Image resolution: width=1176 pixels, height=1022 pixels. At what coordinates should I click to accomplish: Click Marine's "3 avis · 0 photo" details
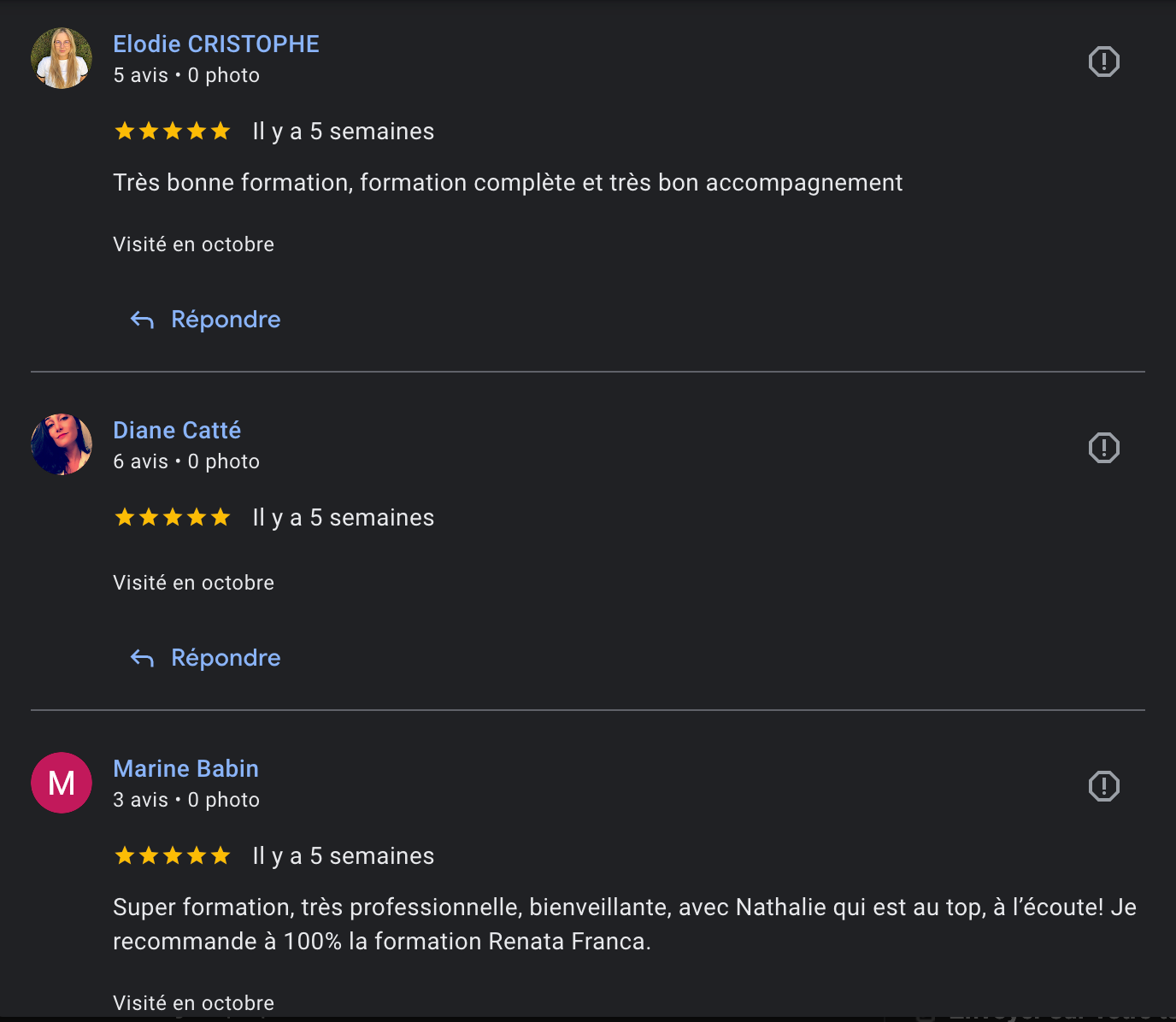pyautogui.click(x=186, y=800)
